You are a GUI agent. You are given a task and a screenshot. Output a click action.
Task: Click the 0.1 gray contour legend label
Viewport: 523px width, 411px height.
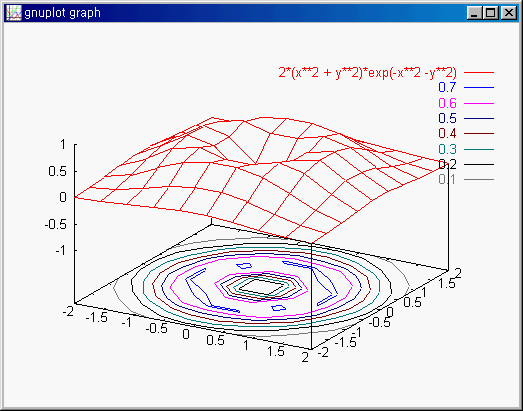(x=447, y=179)
